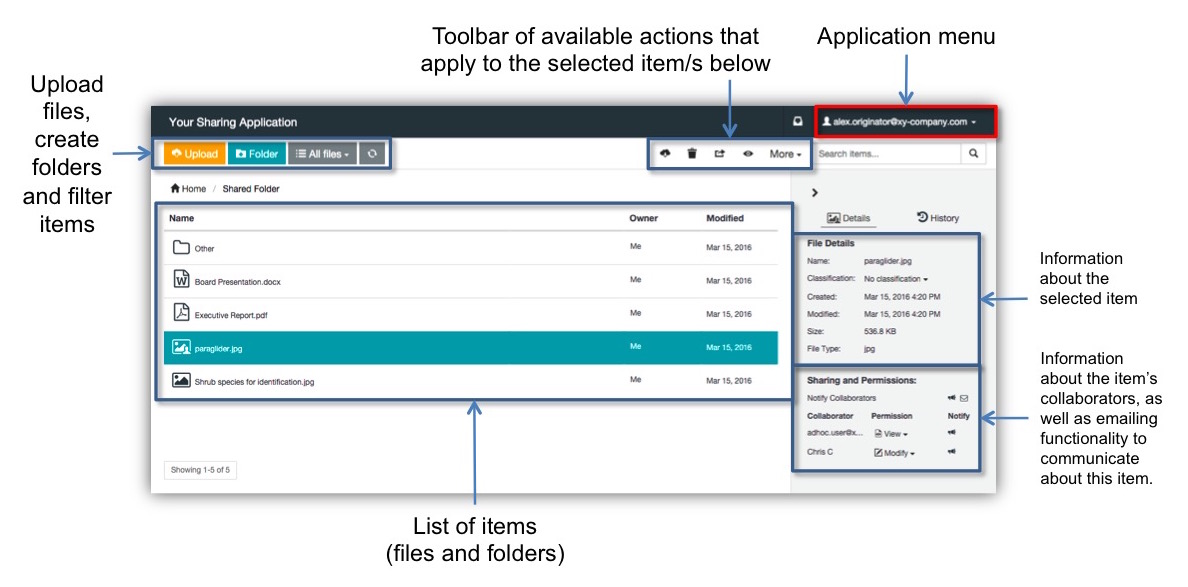Open the All files filter dropdown
Viewport: 1188px width, 587px height.
pyautogui.click(x=321, y=154)
